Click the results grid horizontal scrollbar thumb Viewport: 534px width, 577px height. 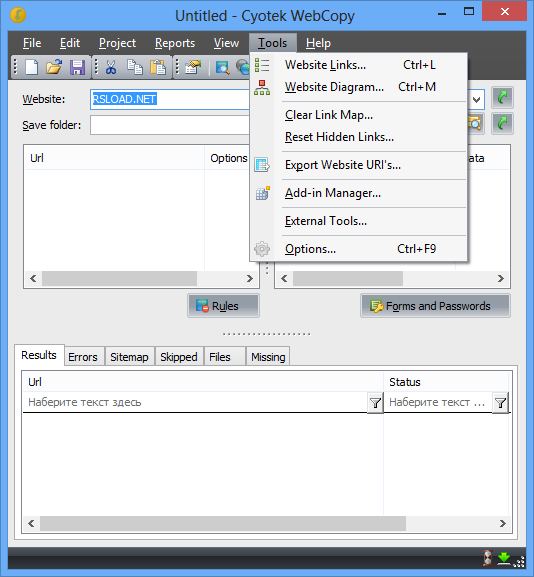click(x=223, y=524)
